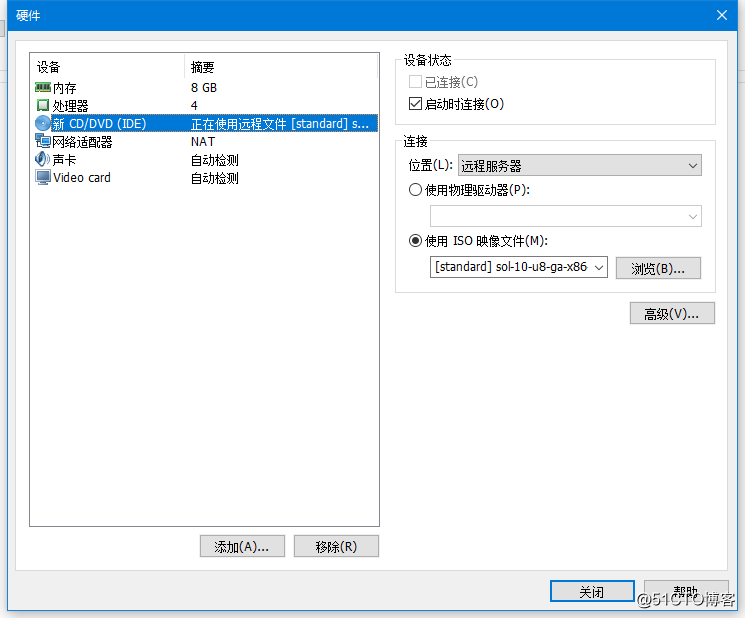Click the NAT summary value
The height and width of the screenshot is (618, 745).
click(x=203, y=142)
